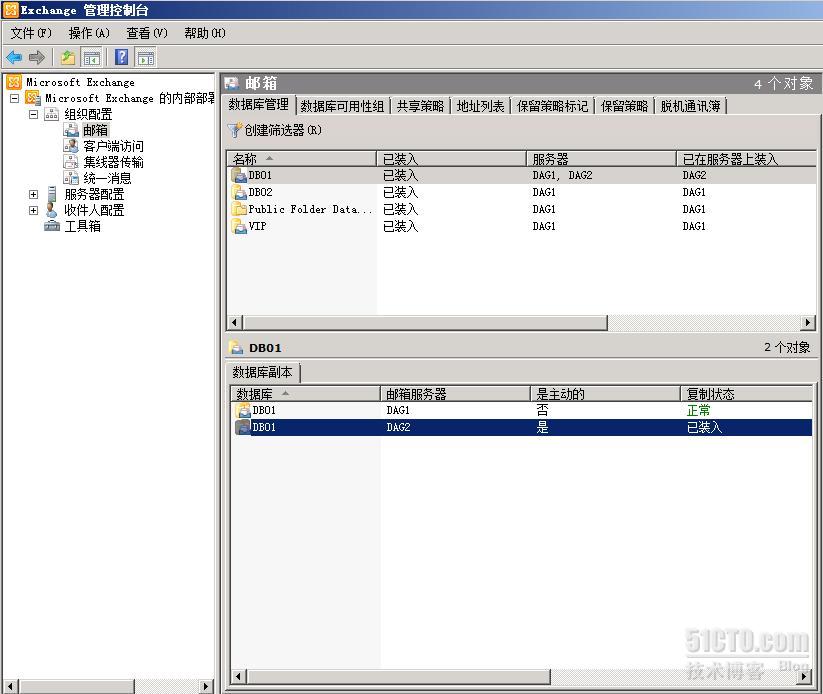Click the on-premises Exchange node icon
The image size is (823, 694).
coord(33,98)
